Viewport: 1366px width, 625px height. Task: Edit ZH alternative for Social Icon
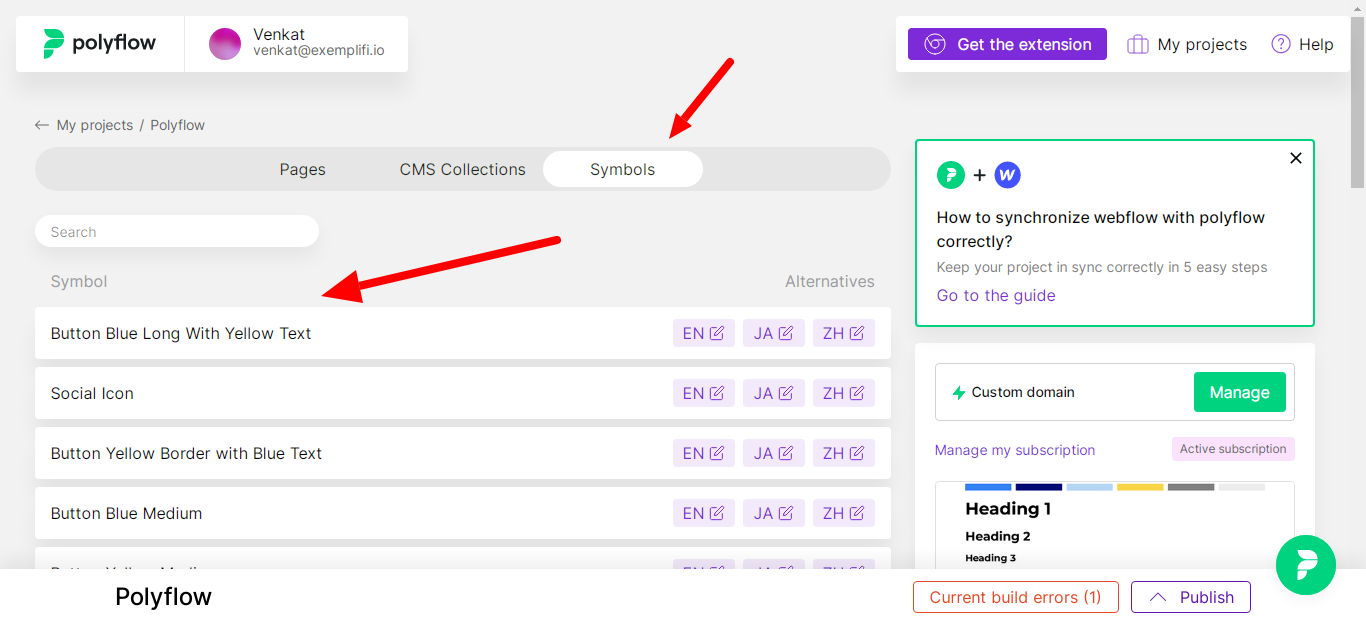point(844,393)
